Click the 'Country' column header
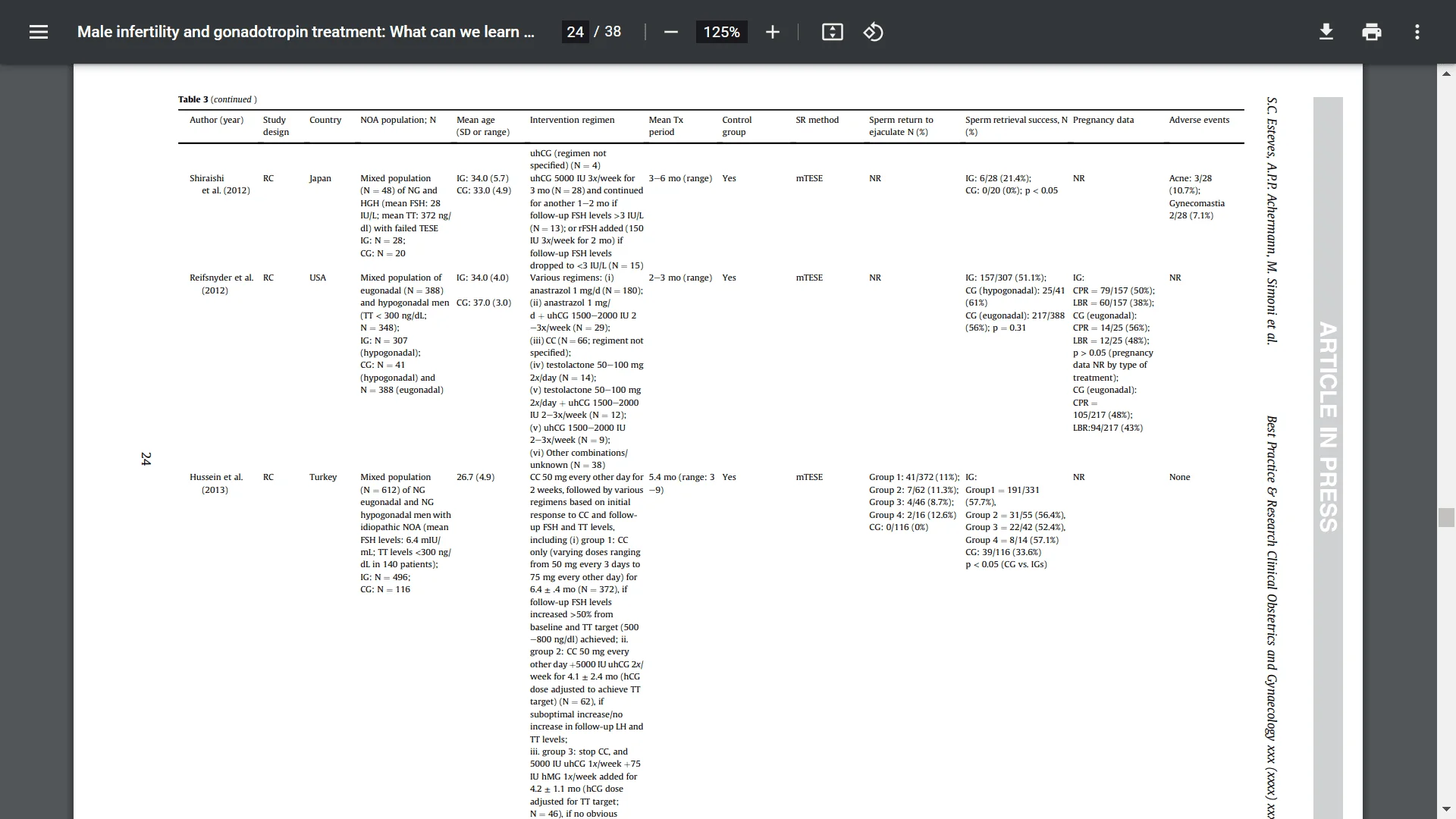This screenshot has width=1456, height=819. coord(325,120)
